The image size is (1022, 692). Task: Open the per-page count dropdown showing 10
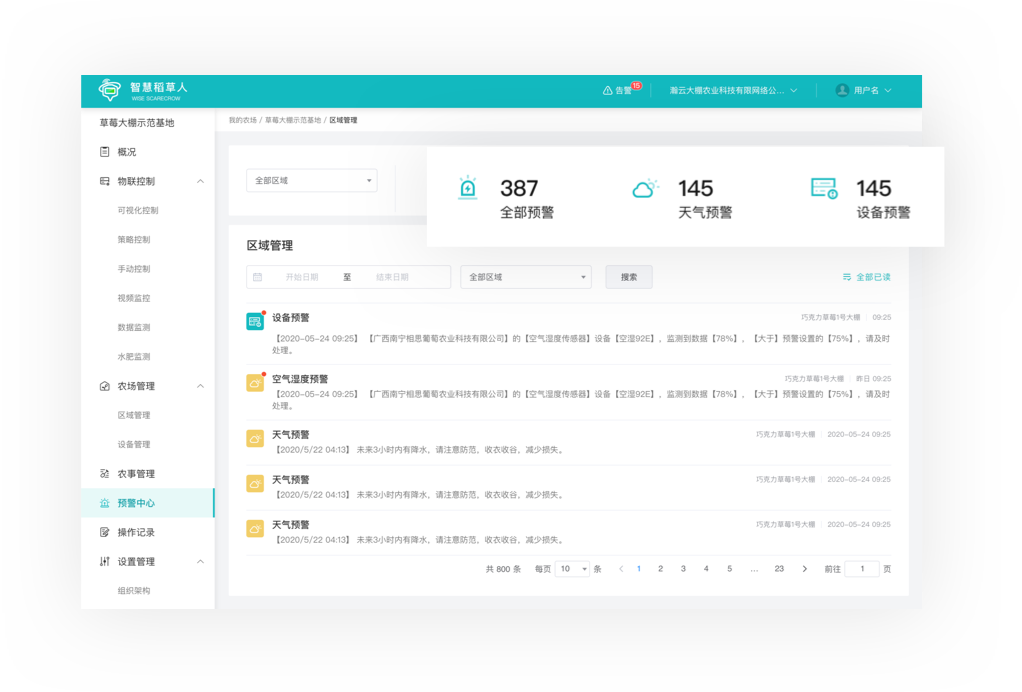[x=573, y=569]
